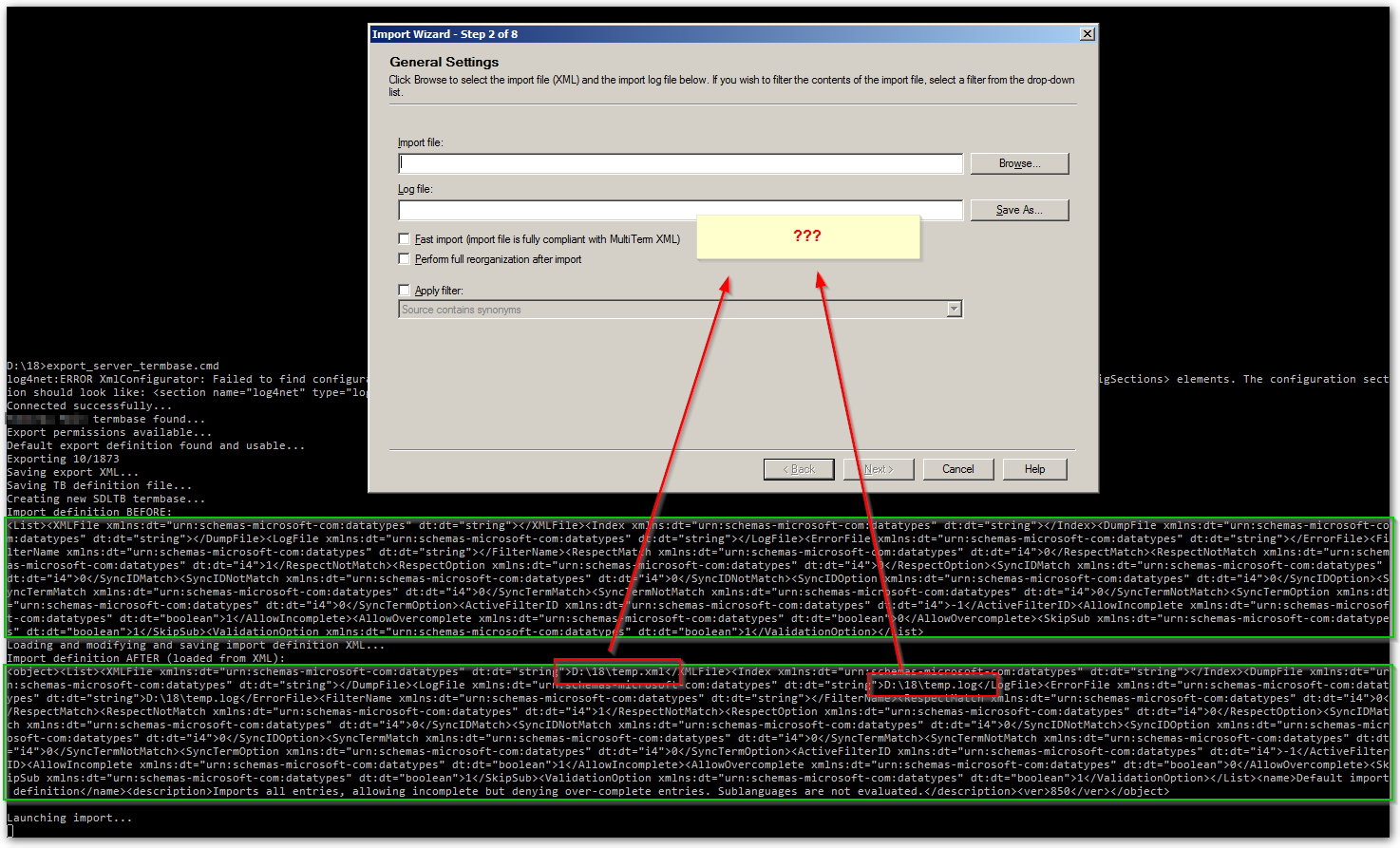The image size is (1400, 848).
Task: Focus the Log file text field
Action: point(680,210)
